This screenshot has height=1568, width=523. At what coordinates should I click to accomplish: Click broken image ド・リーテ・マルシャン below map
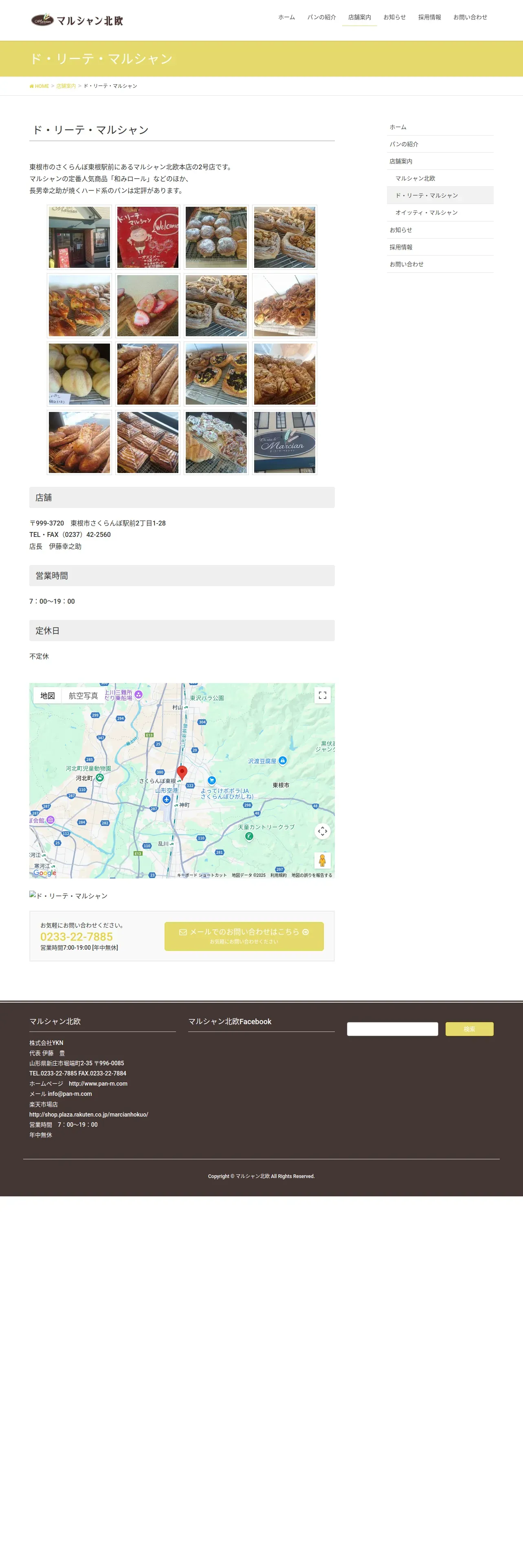pos(68,896)
